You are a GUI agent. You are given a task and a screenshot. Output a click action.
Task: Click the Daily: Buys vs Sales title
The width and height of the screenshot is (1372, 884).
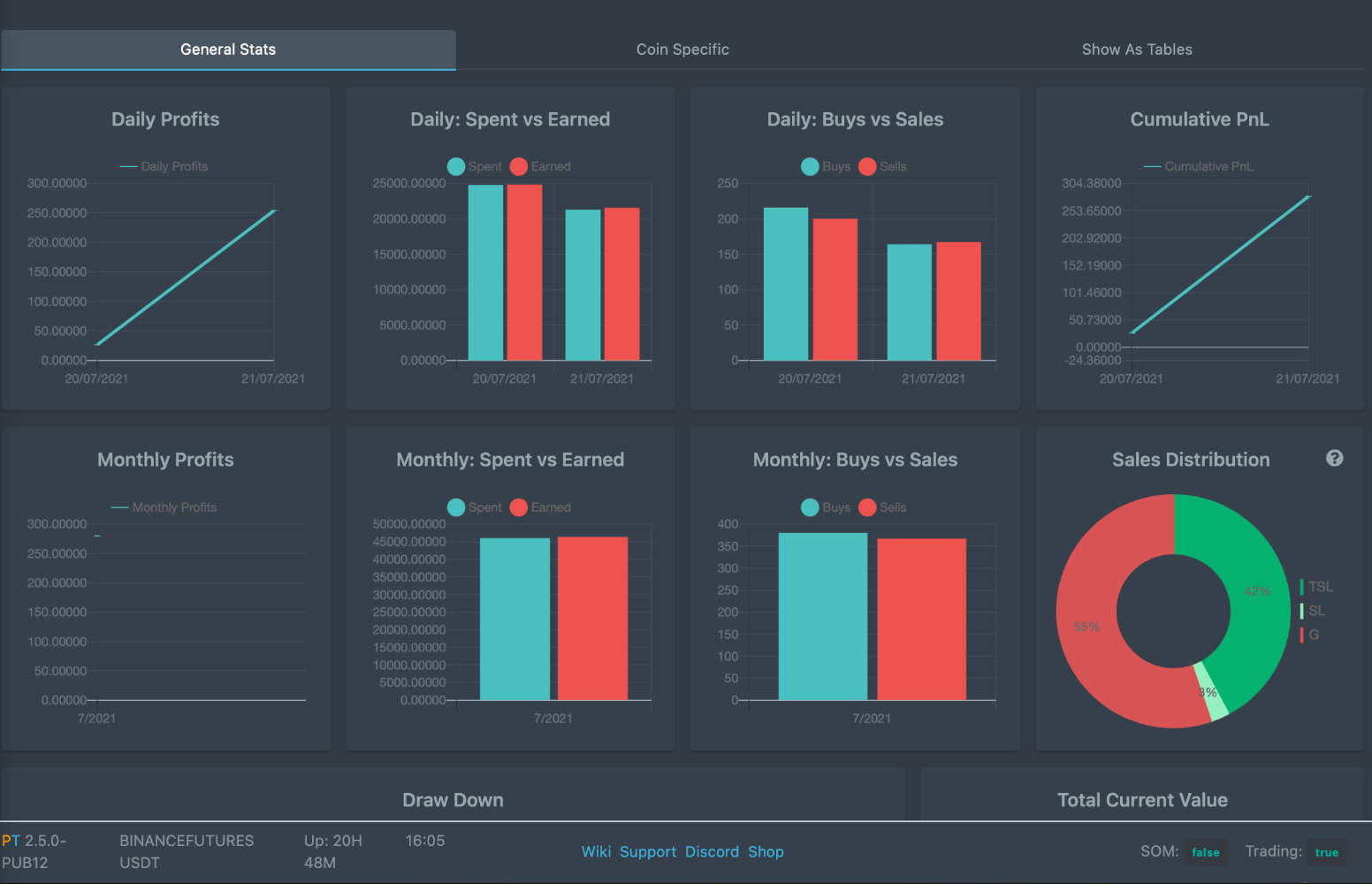click(x=855, y=119)
